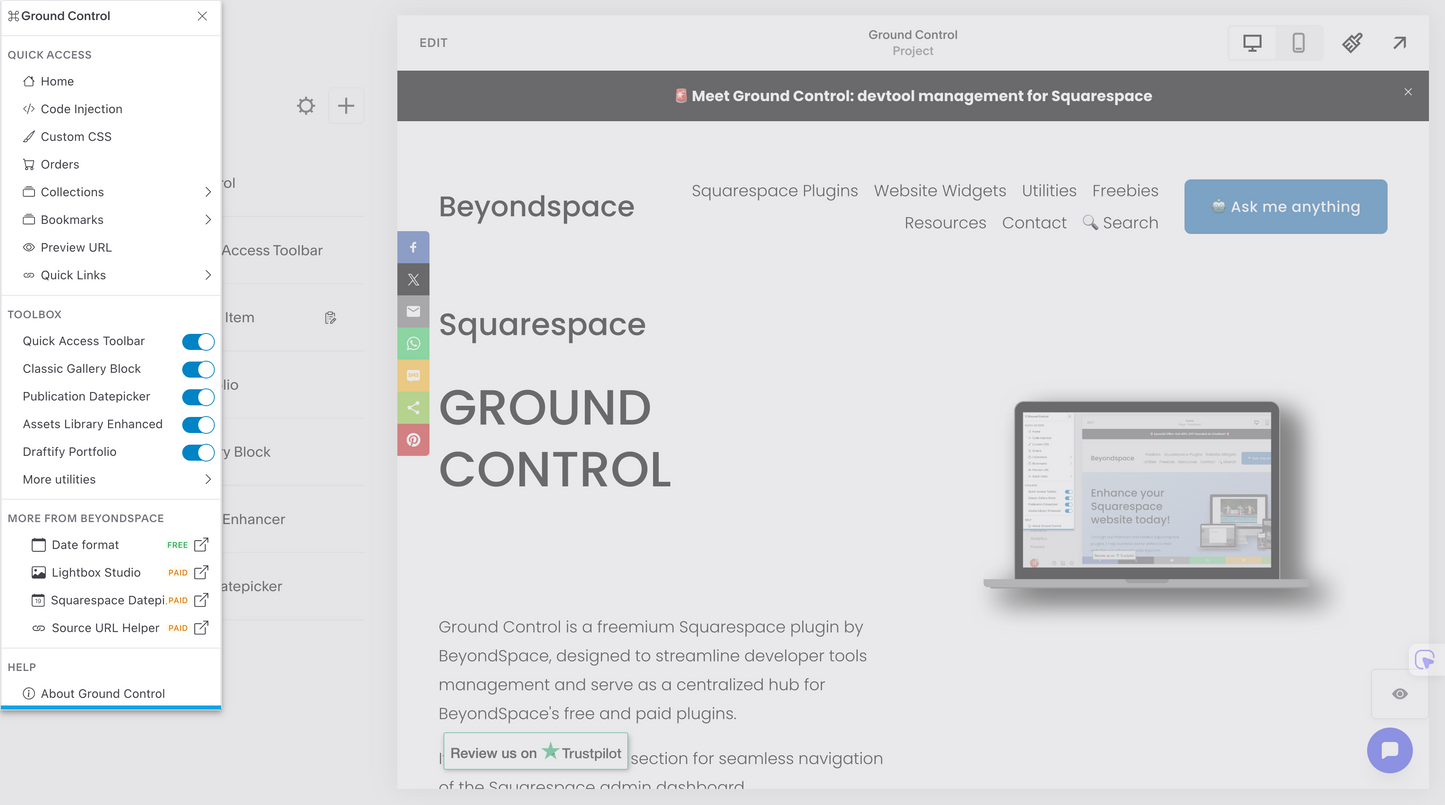Screen dimensions: 1445x805
Task: Toggle Assets Library Enhanced switch
Action: [198, 425]
